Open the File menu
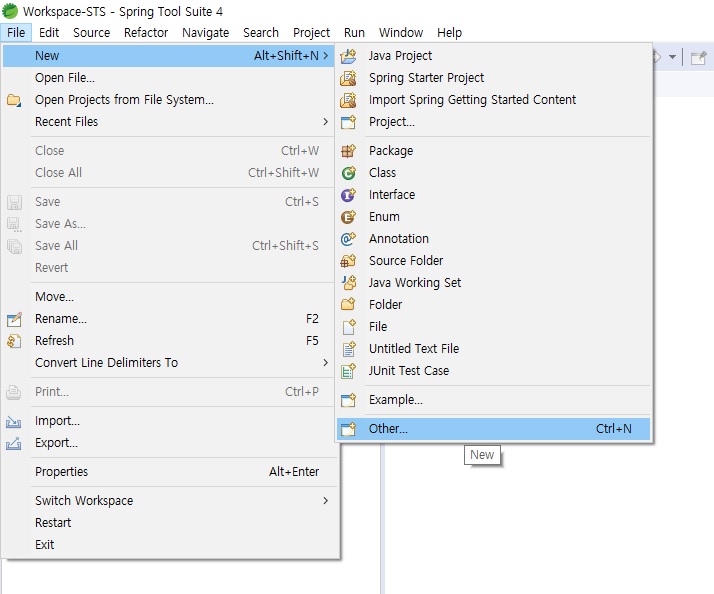Viewport: 714px width, 594px height. (16, 33)
